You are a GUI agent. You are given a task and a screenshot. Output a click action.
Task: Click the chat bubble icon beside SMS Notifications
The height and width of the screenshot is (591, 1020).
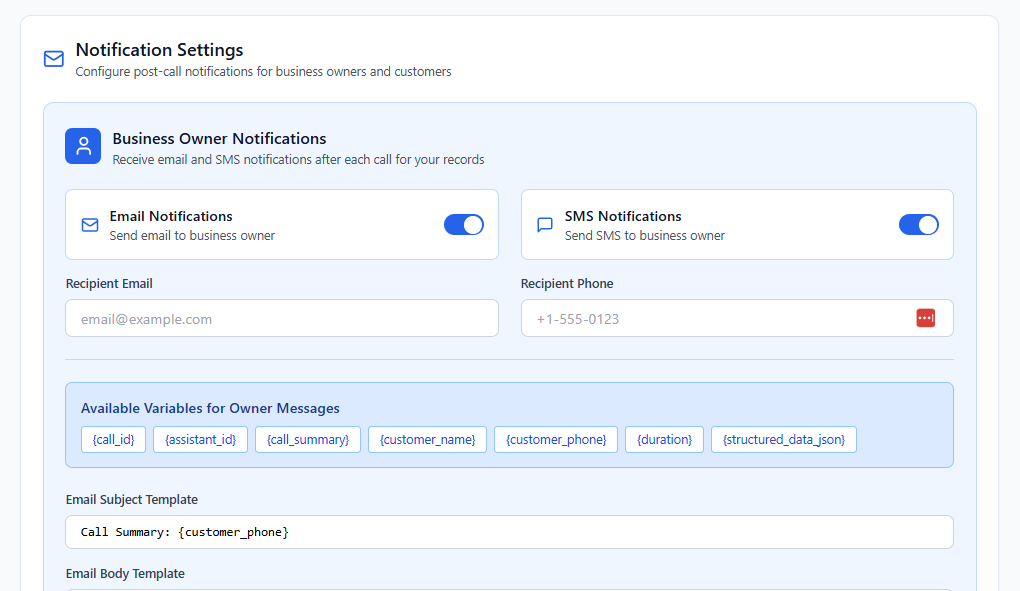[x=544, y=225]
